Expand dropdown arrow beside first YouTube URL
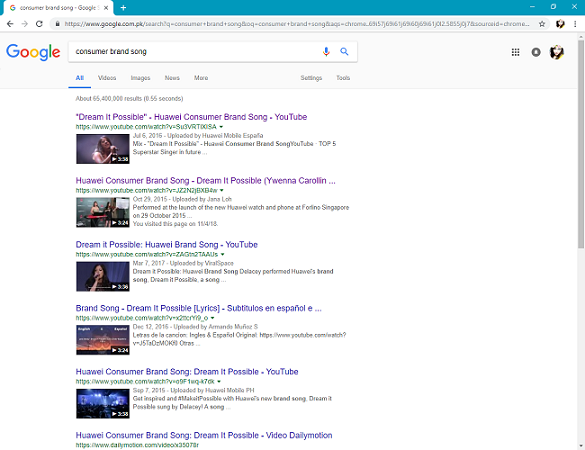Screen dimensions: 585x450 221,127
